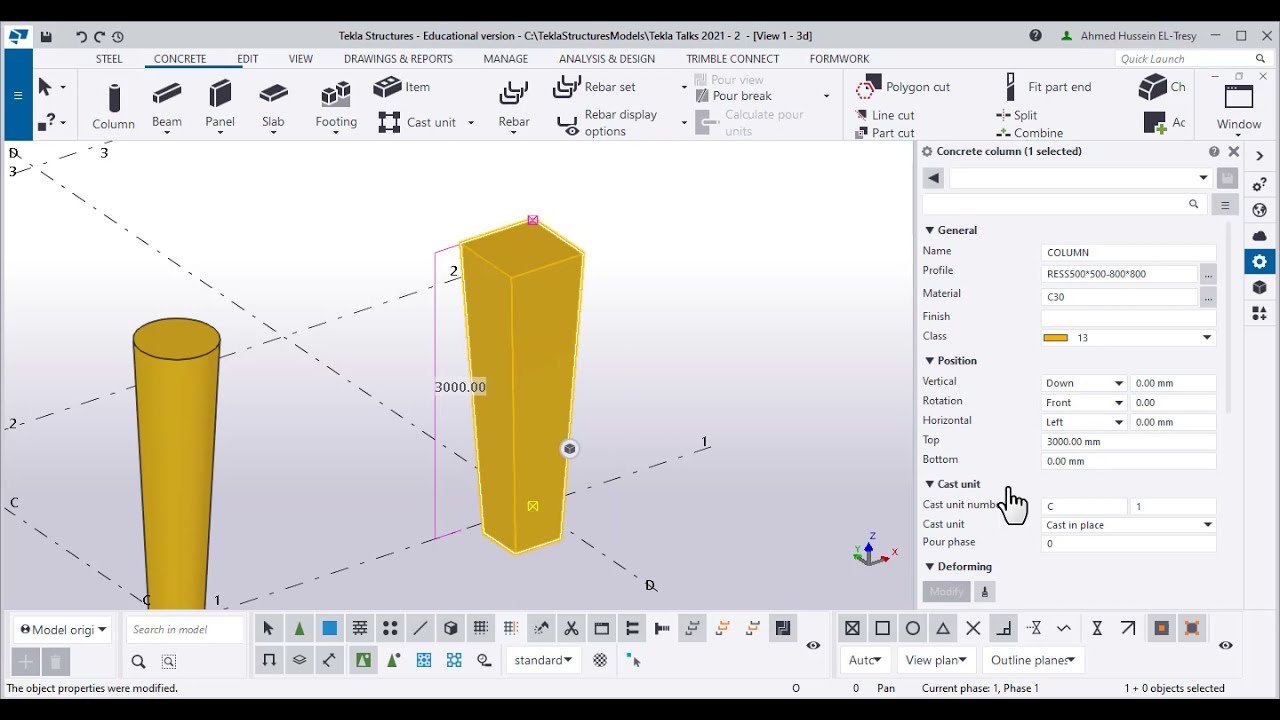Open the FORMWORK ribbon tab
The height and width of the screenshot is (720, 1280).
(x=839, y=59)
